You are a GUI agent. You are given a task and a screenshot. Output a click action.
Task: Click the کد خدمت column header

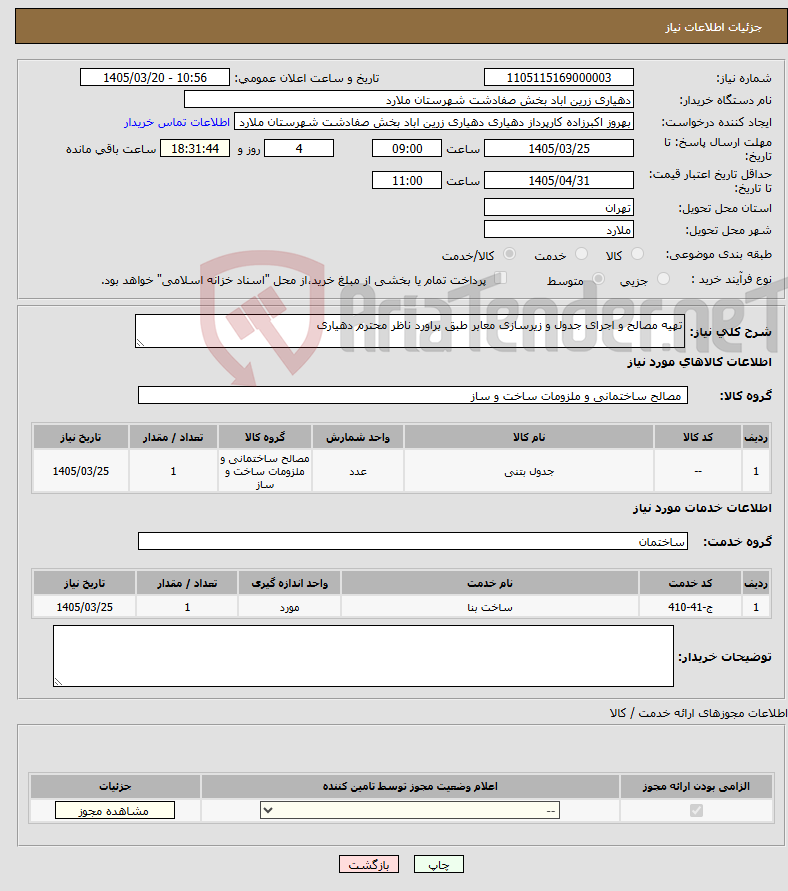pyautogui.click(x=690, y=583)
